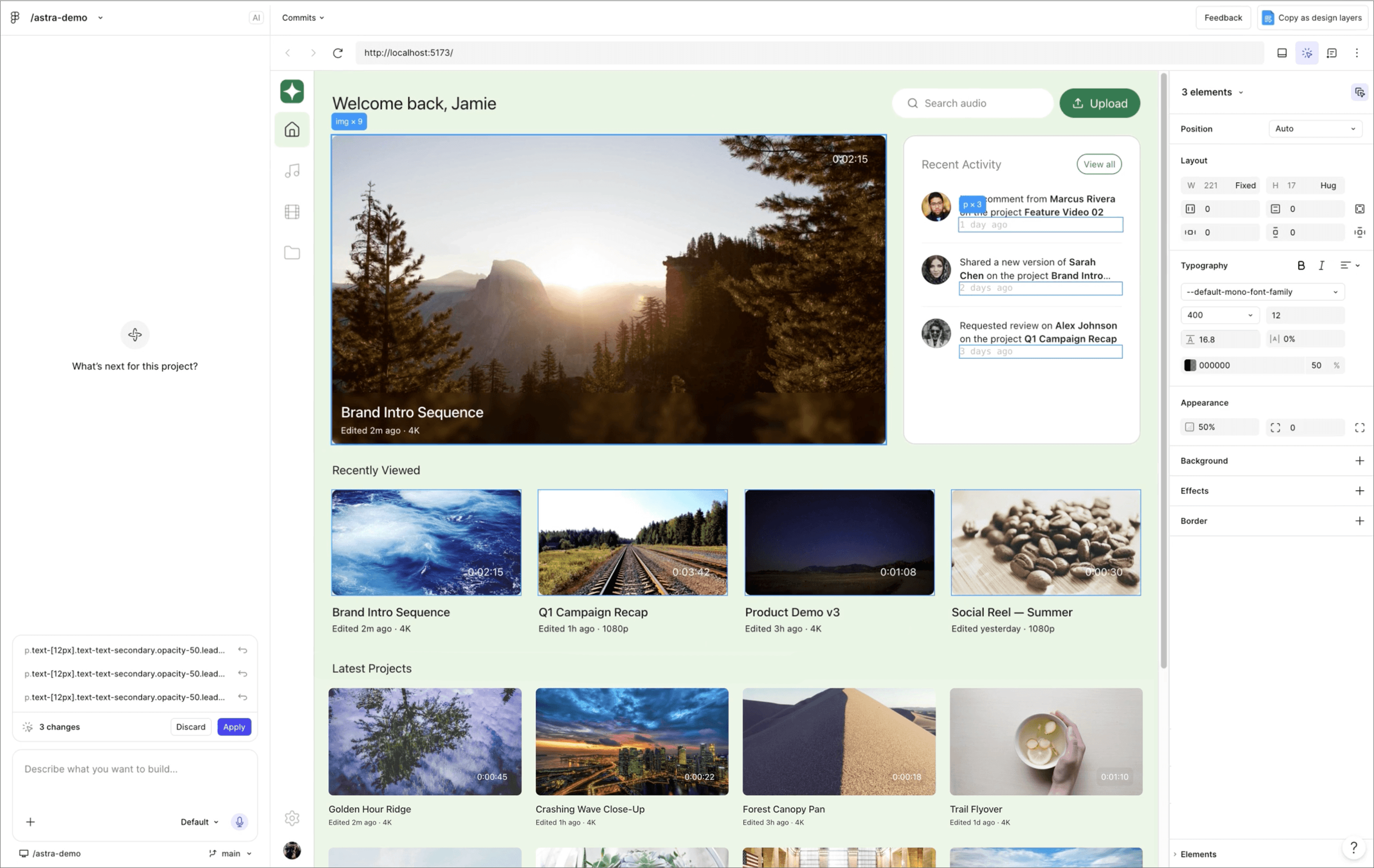Viewport: 1374px width, 868px height.
Task: Click the width Fixed sizing option
Action: 1245,186
